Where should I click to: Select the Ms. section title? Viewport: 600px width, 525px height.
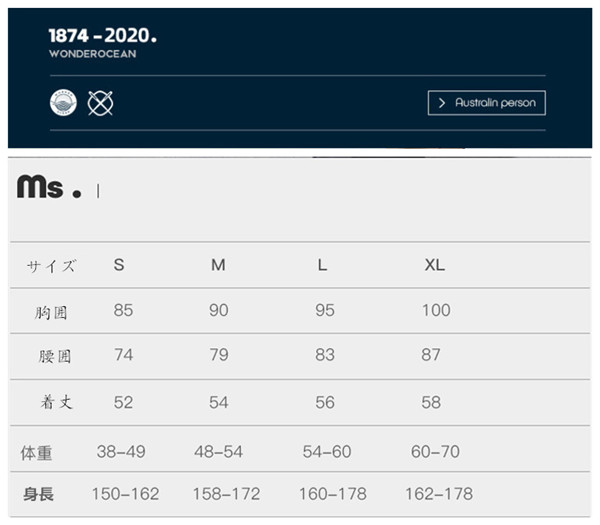coord(49,187)
